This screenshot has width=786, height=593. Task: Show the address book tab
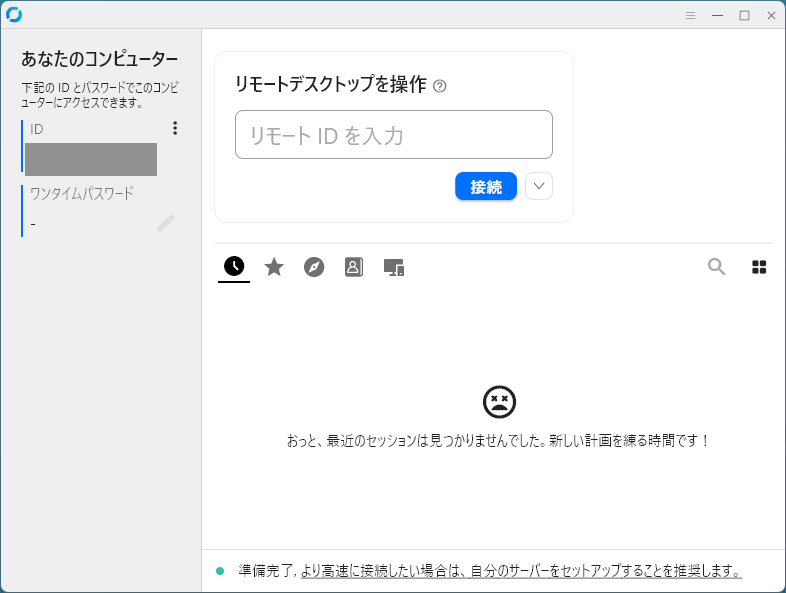(x=354, y=266)
